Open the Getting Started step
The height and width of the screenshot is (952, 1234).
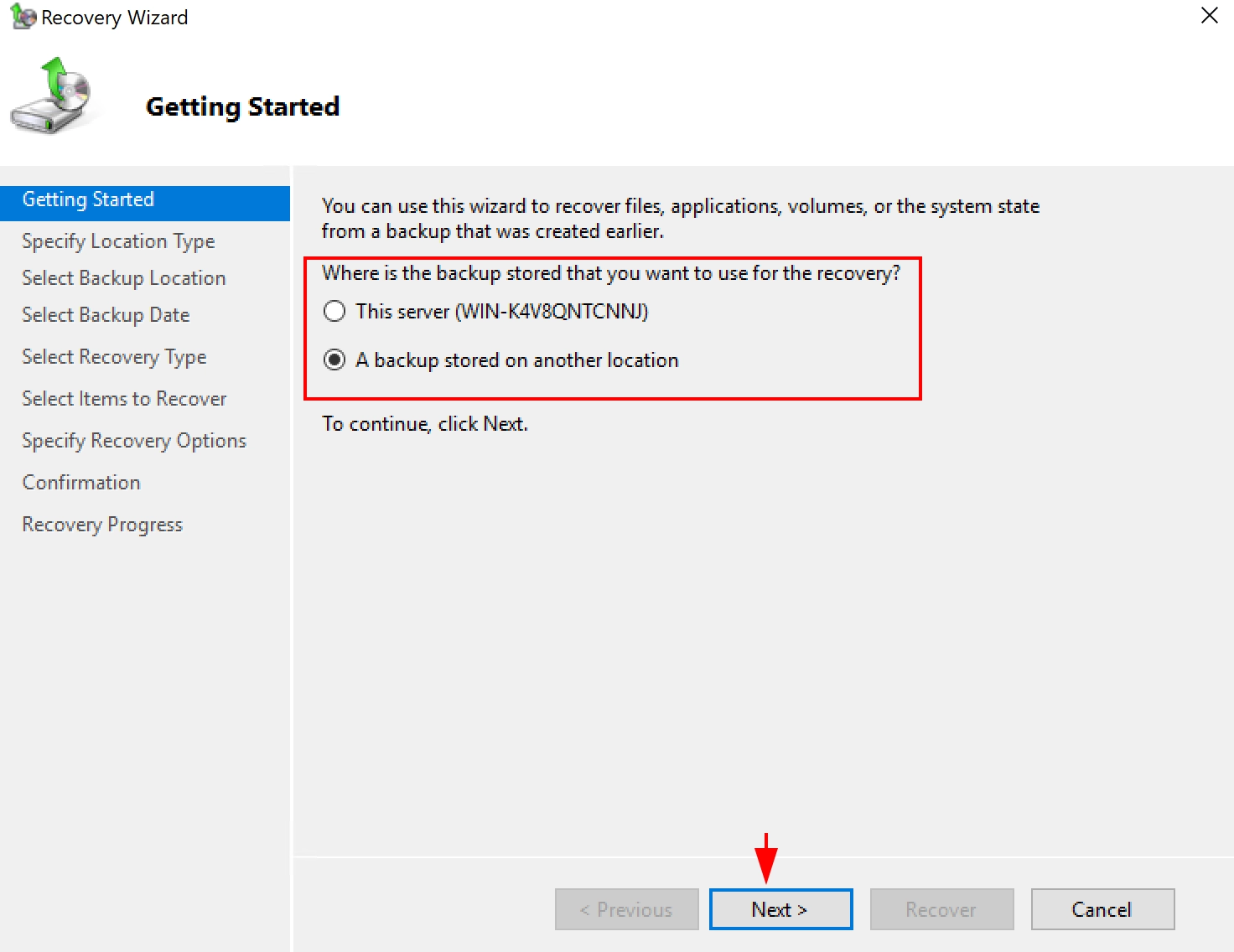point(89,199)
